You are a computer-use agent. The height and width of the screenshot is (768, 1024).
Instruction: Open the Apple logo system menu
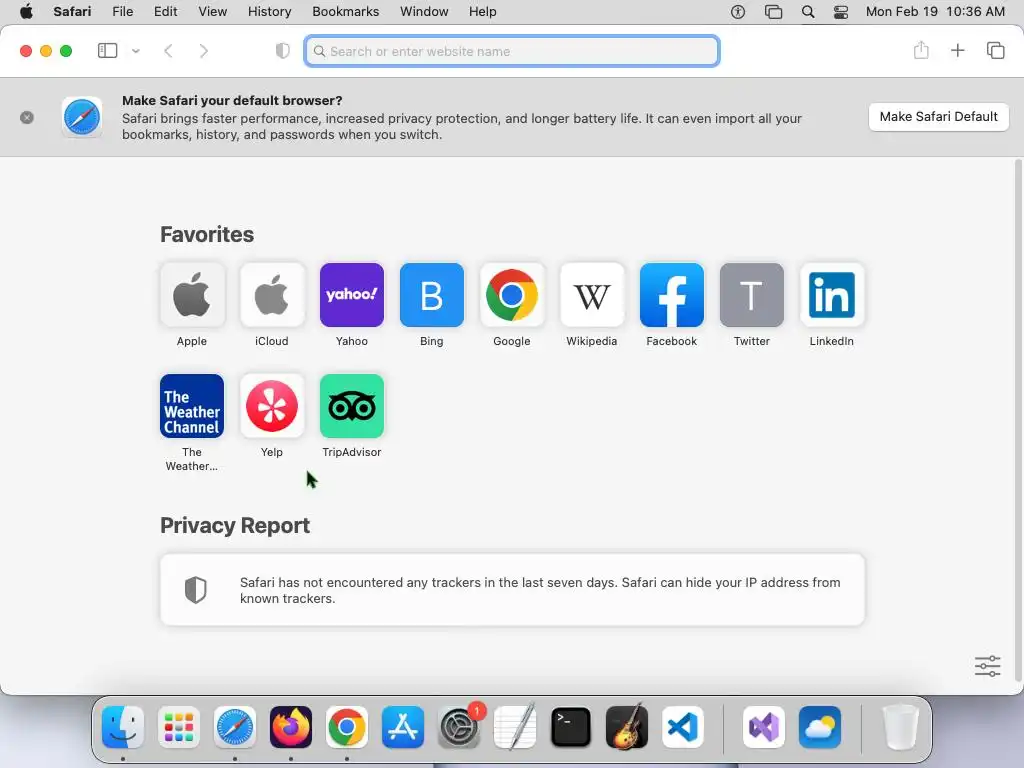26,12
